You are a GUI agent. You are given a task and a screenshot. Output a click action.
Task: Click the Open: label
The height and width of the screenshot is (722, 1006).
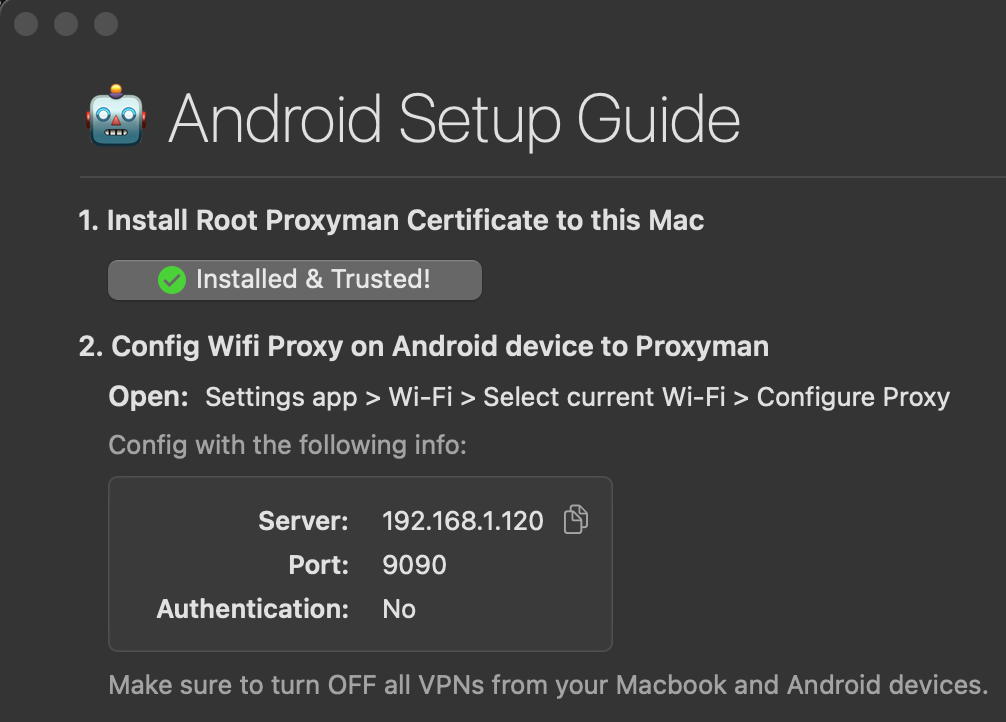(148, 397)
